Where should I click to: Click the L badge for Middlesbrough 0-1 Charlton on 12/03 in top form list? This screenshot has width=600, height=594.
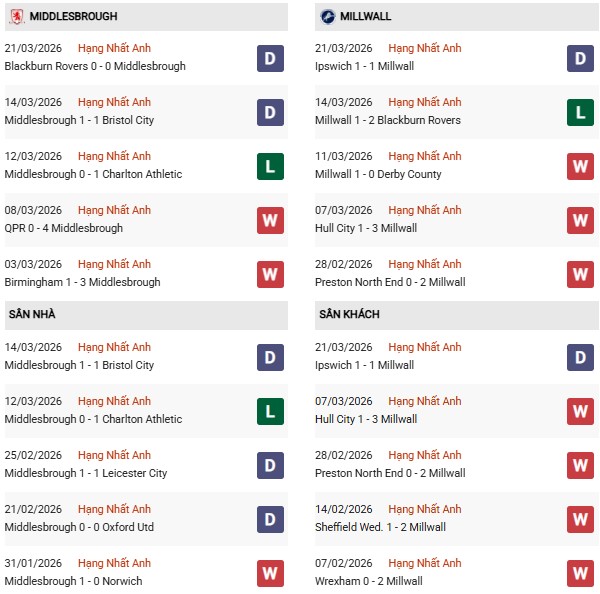[269, 166]
